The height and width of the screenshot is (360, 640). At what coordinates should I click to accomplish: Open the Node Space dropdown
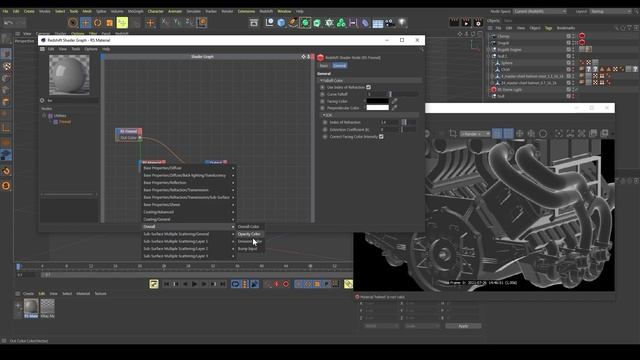click(x=540, y=11)
